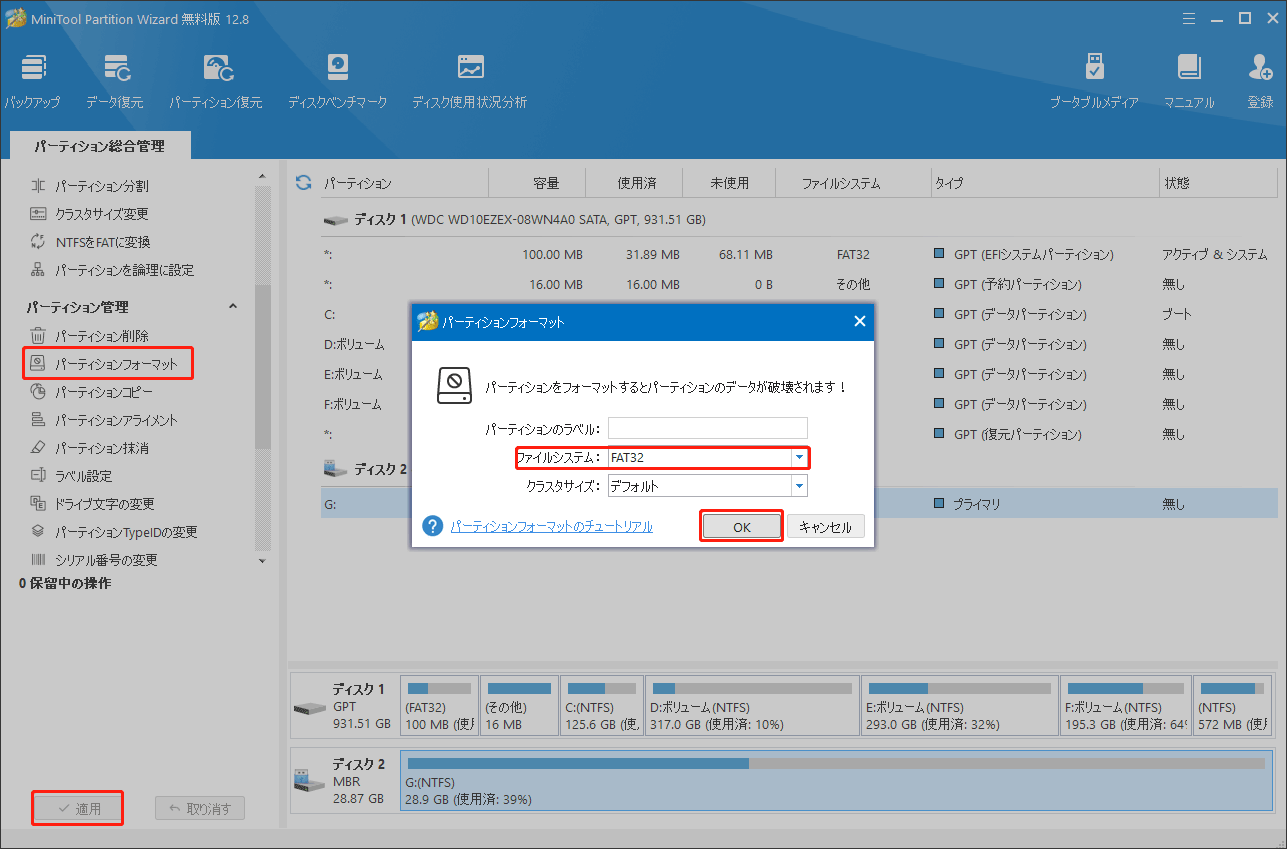1287x849 pixels.
Task: Click GPT (復元パーティション) cell
Action: [1017, 434]
